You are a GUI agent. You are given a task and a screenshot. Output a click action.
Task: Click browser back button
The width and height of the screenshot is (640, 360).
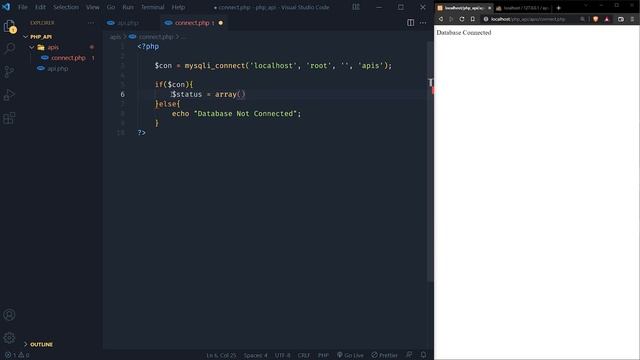pos(441,19)
